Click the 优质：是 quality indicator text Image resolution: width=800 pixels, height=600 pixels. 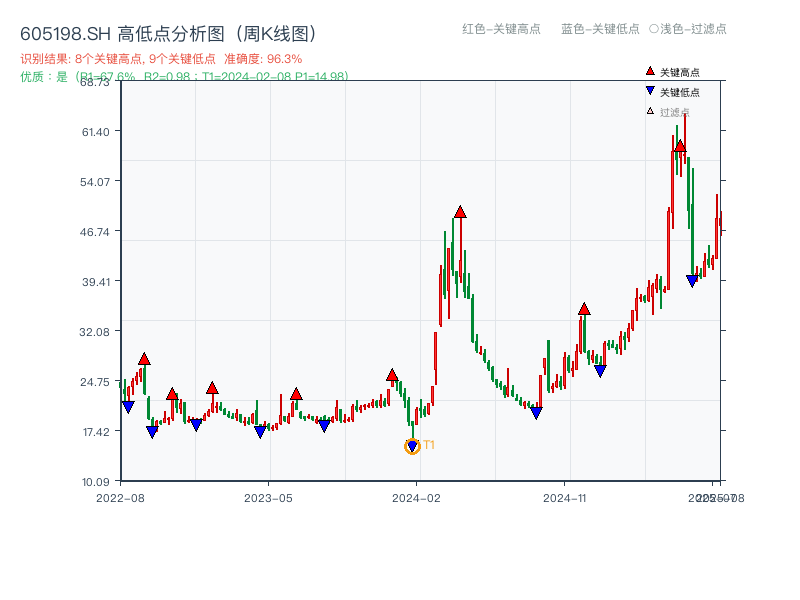point(41,76)
